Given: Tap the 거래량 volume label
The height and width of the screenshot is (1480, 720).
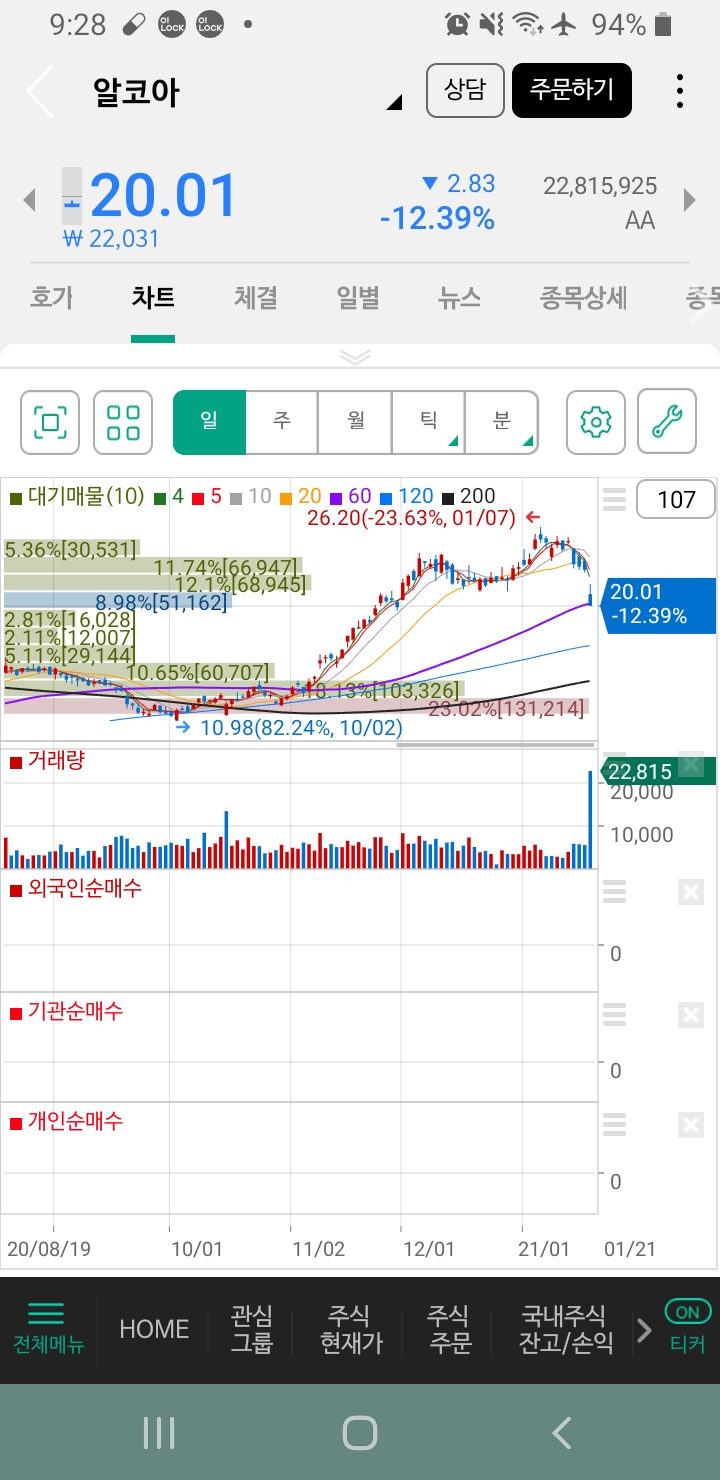Looking at the screenshot, I should click(56, 760).
